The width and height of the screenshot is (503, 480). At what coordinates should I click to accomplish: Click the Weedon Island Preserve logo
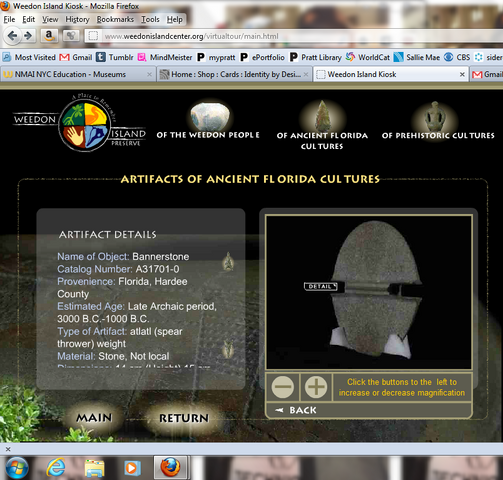[x=80, y=124]
